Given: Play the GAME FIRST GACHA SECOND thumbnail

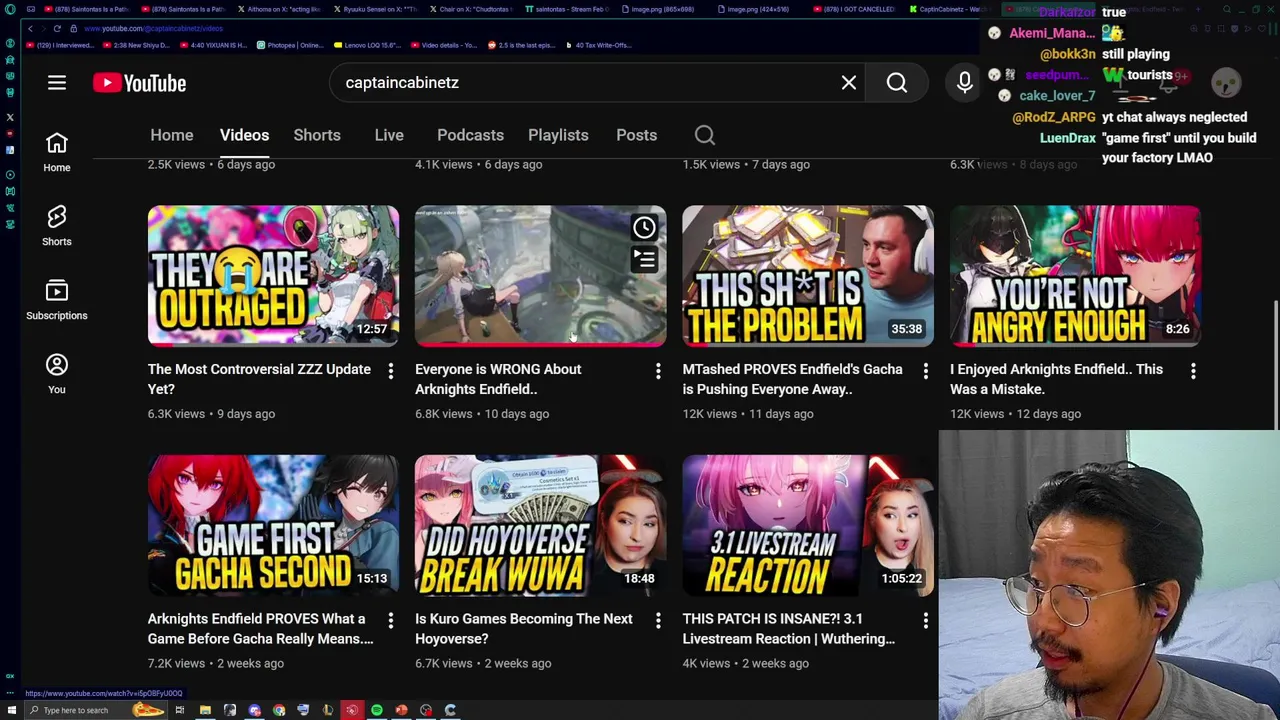Looking at the screenshot, I should [273, 526].
